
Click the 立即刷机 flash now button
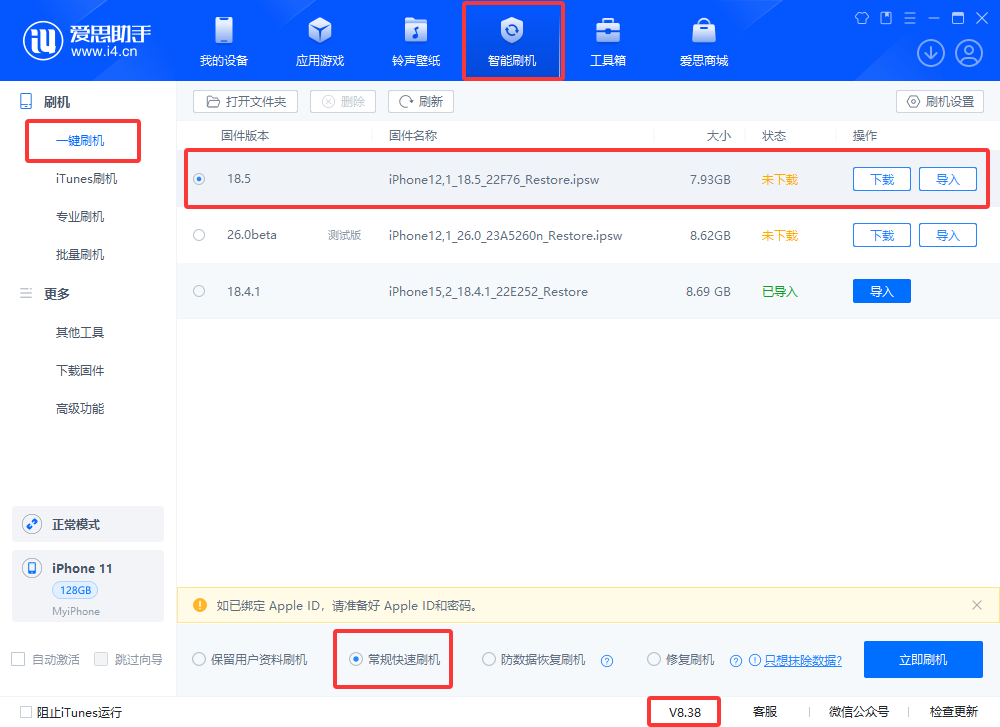click(923, 660)
